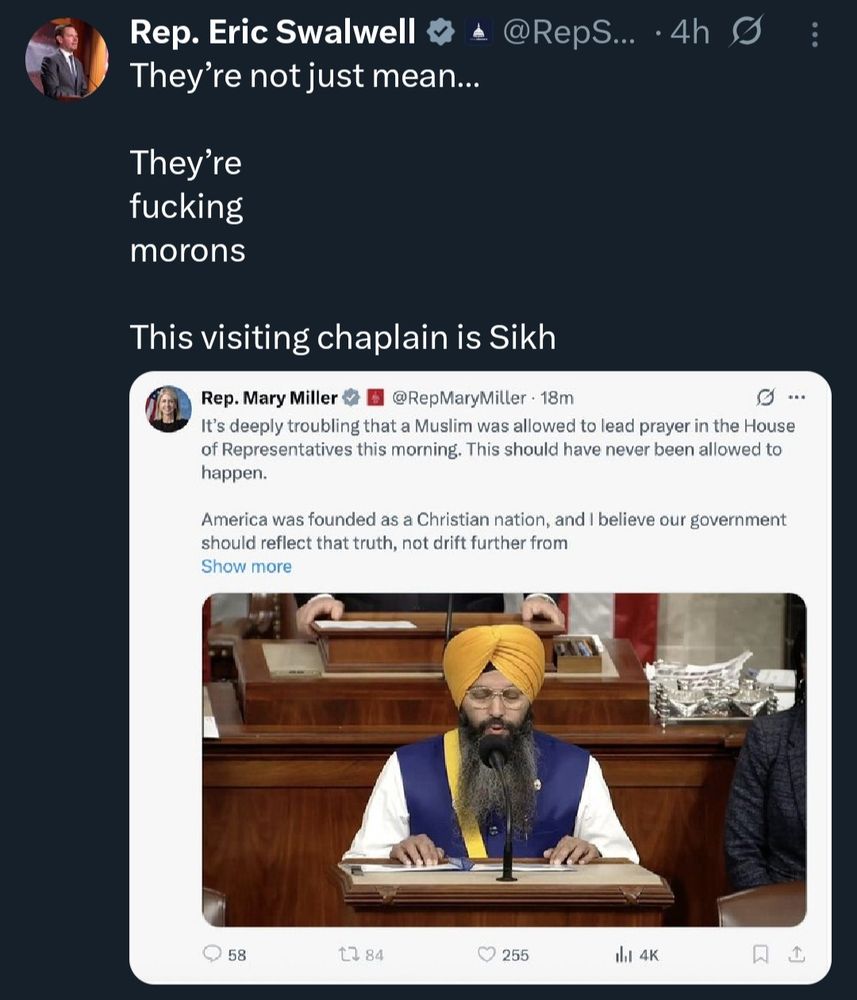The image size is (857, 1000).
Task: Click the @RepS... handle text
Action: coord(569,32)
